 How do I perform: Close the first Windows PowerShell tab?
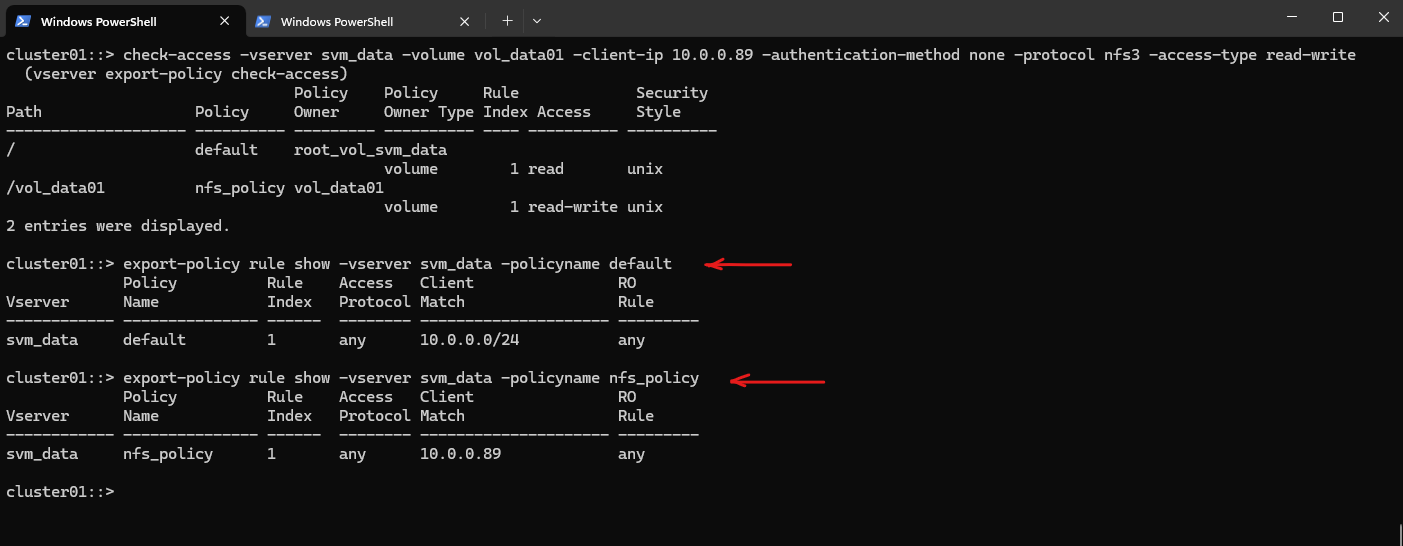(x=224, y=21)
